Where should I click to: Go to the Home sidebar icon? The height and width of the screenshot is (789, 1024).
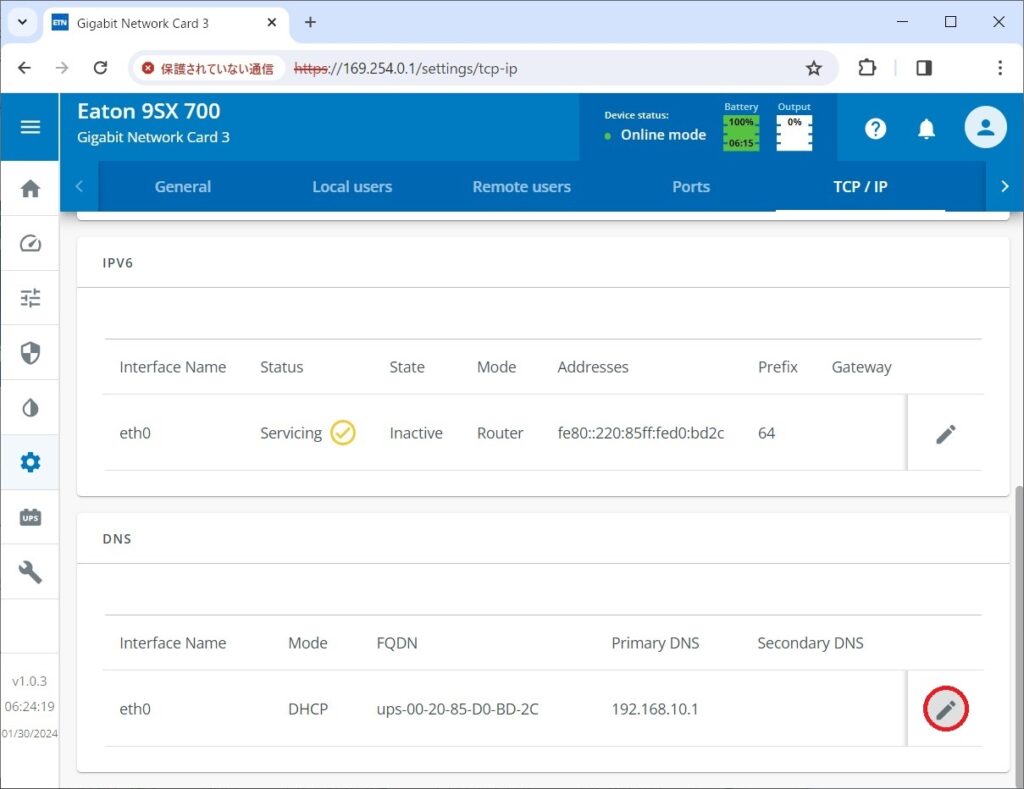pos(30,189)
